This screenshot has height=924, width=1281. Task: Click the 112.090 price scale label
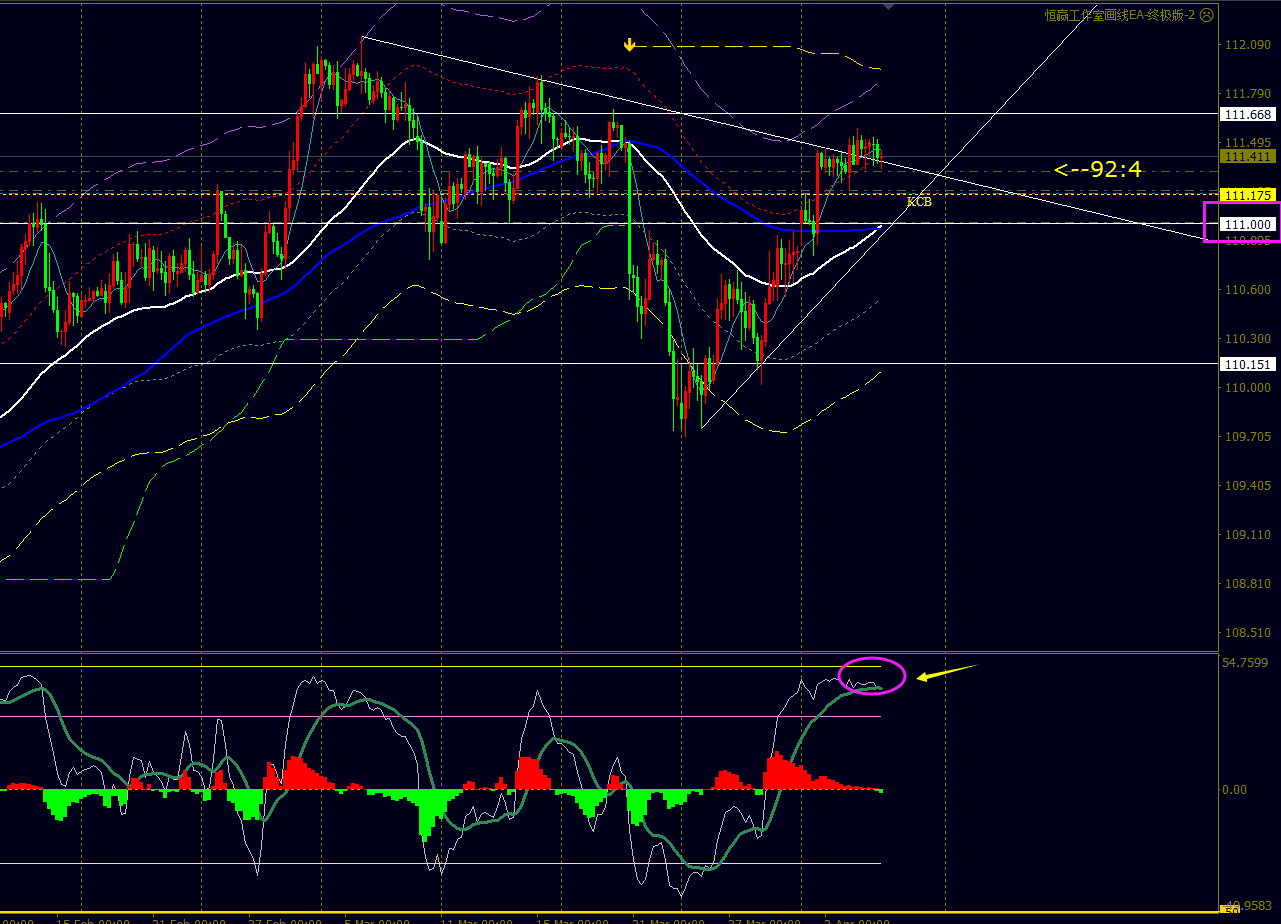pos(1247,45)
